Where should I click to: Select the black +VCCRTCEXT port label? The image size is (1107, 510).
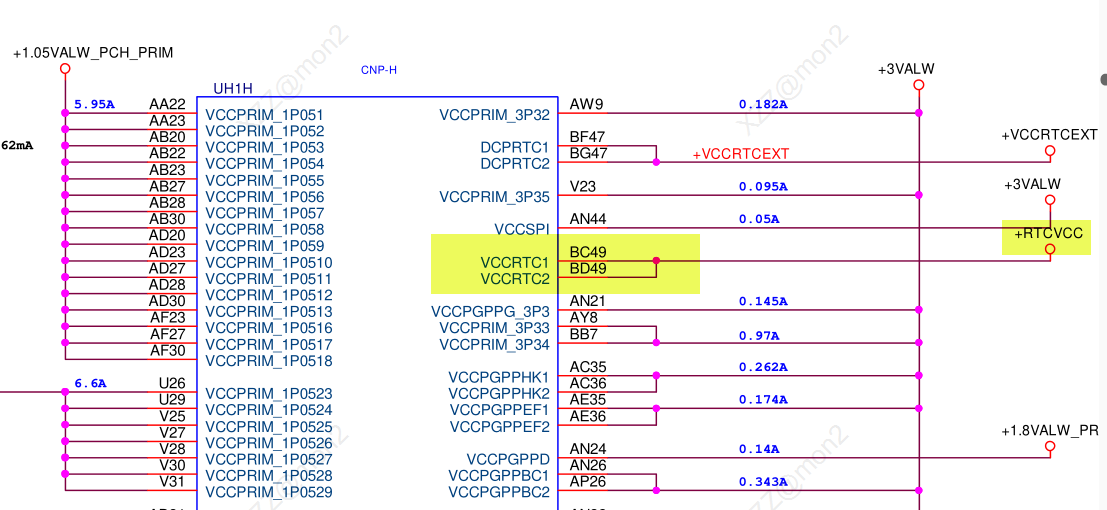(x=1050, y=134)
